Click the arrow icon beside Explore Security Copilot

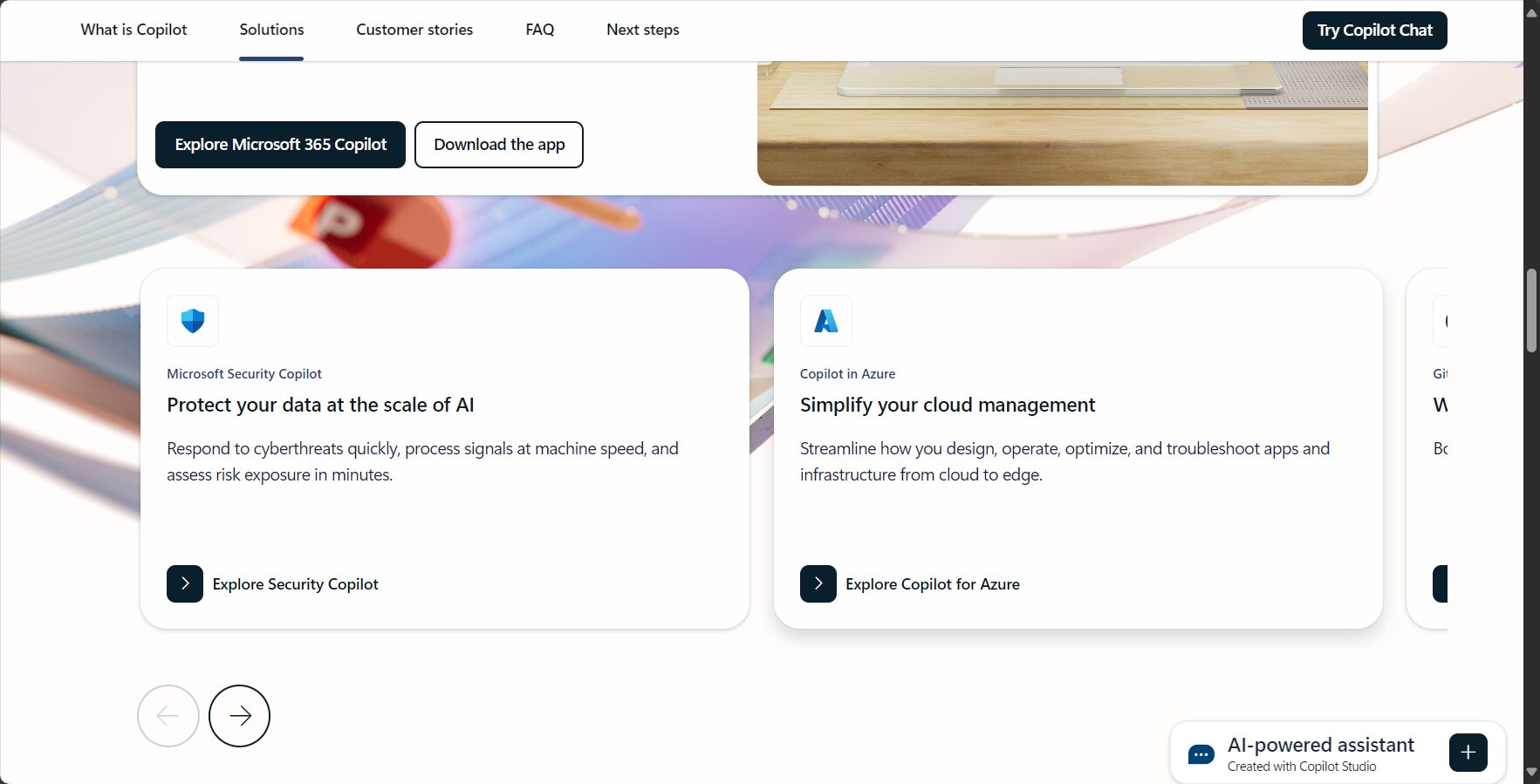(185, 584)
